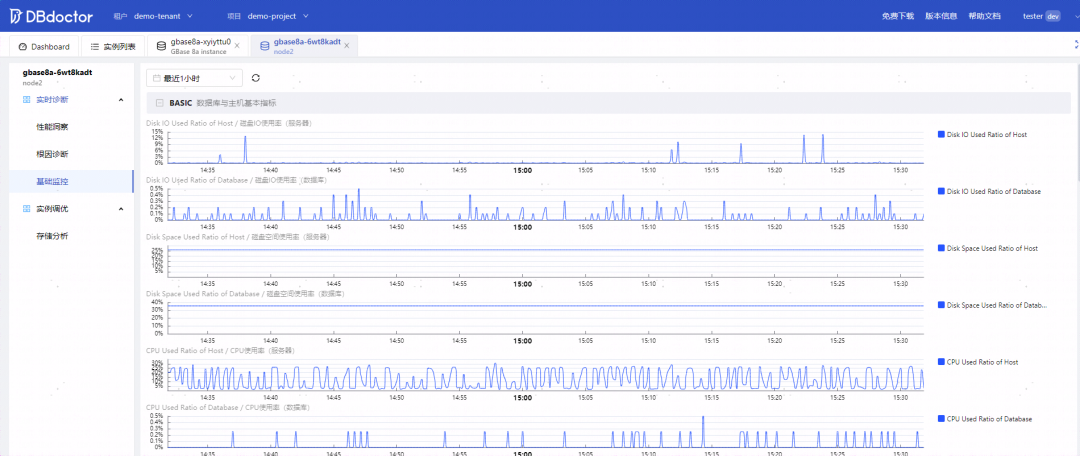
Task: Click the 15:00 marker on CPU Host chart
Action: (x=523, y=397)
